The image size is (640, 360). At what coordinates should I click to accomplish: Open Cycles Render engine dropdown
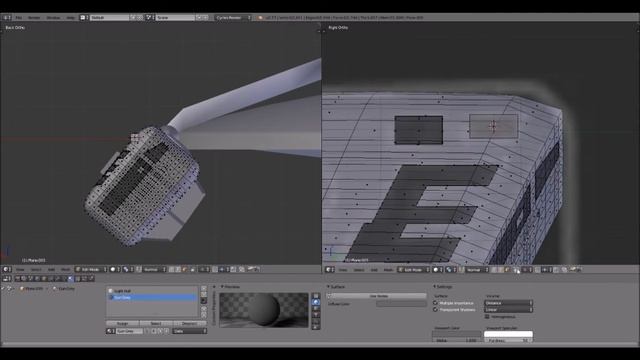(233, 18)
